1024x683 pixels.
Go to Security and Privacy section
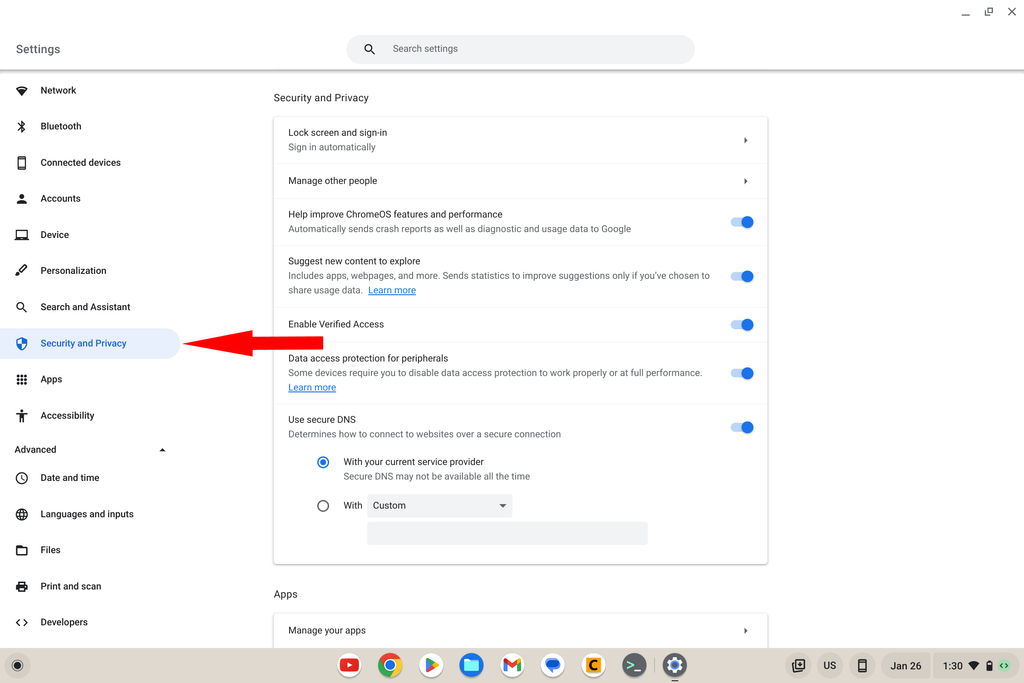(82, 343)
